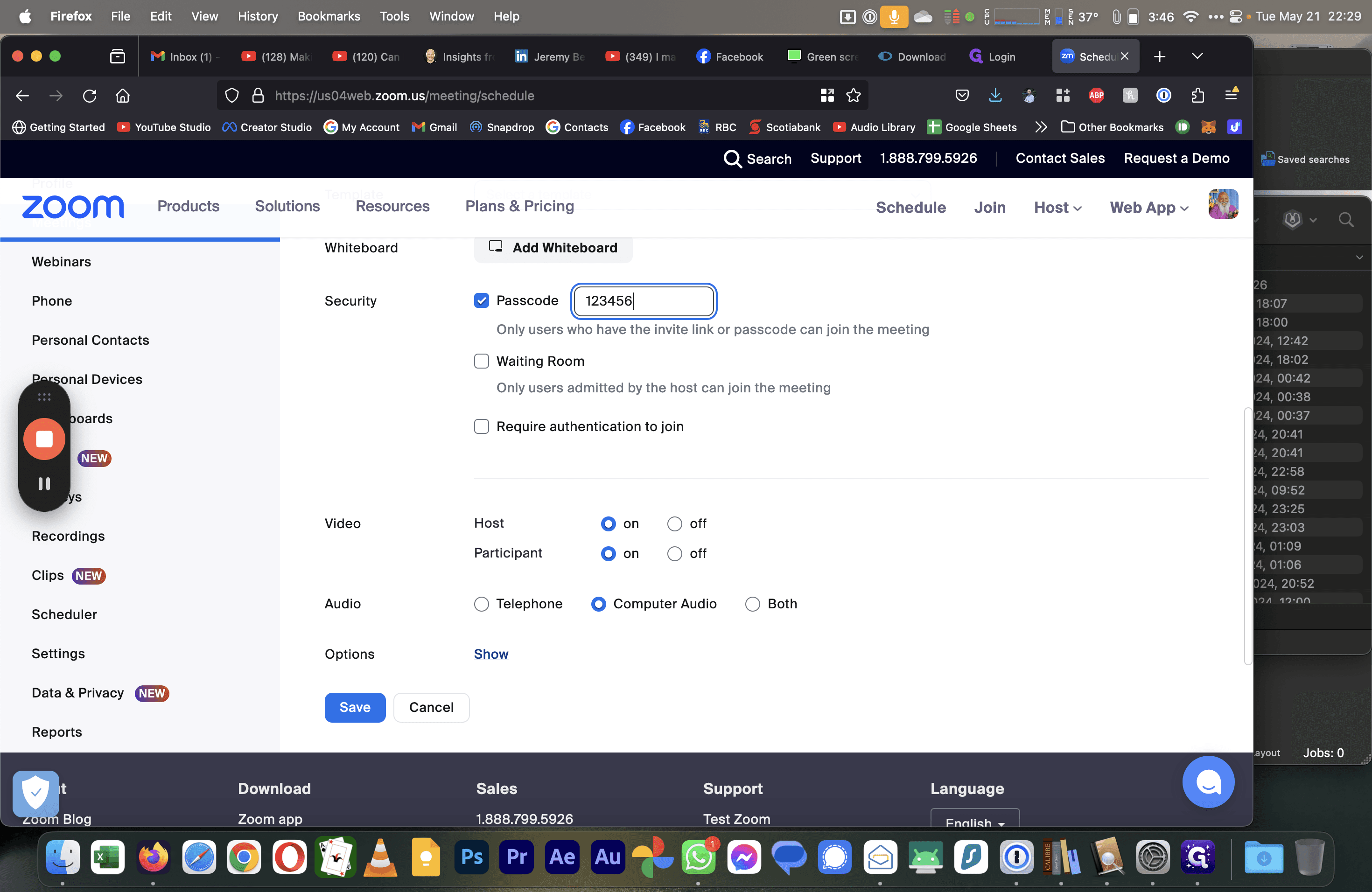Screen dimensions: 1372x892
Task: Click the microphone icon in menu bar
Action: click(x=894, y=16)
